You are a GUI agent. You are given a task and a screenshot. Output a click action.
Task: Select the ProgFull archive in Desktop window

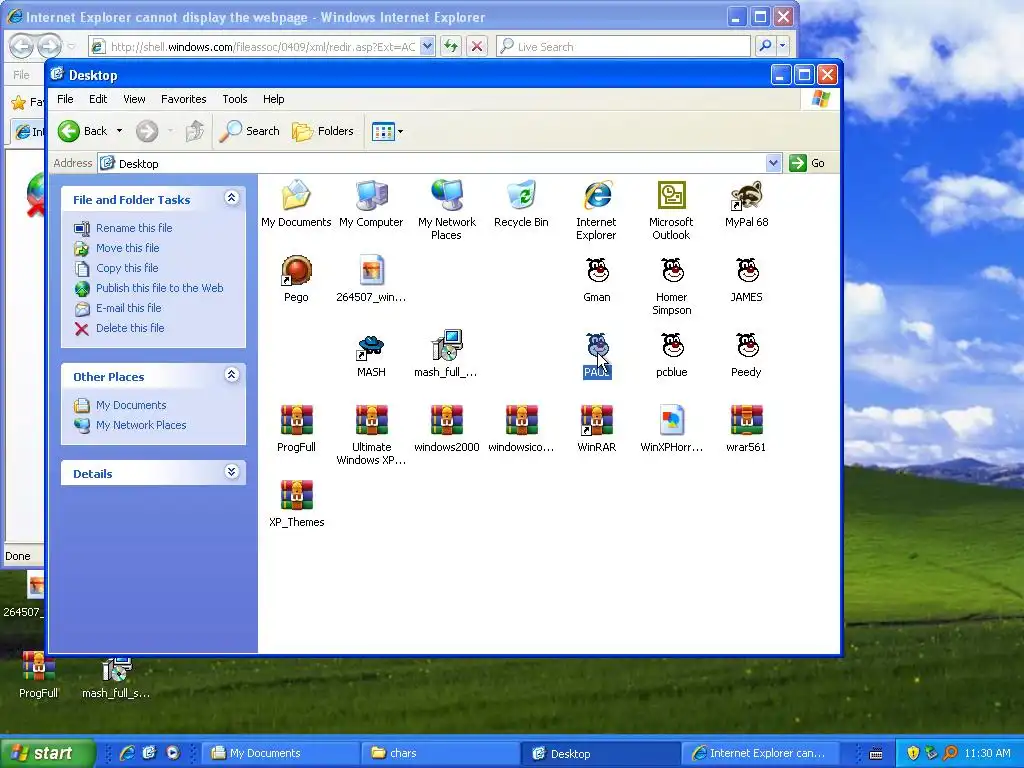tap(296, 421)
